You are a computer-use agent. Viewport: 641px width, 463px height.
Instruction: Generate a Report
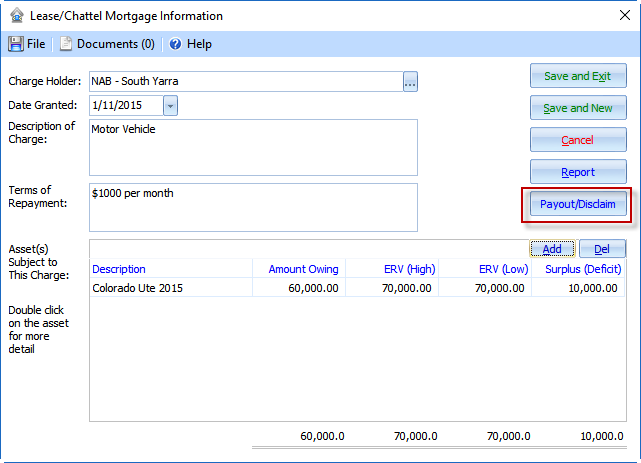click(x=577, y=172)
